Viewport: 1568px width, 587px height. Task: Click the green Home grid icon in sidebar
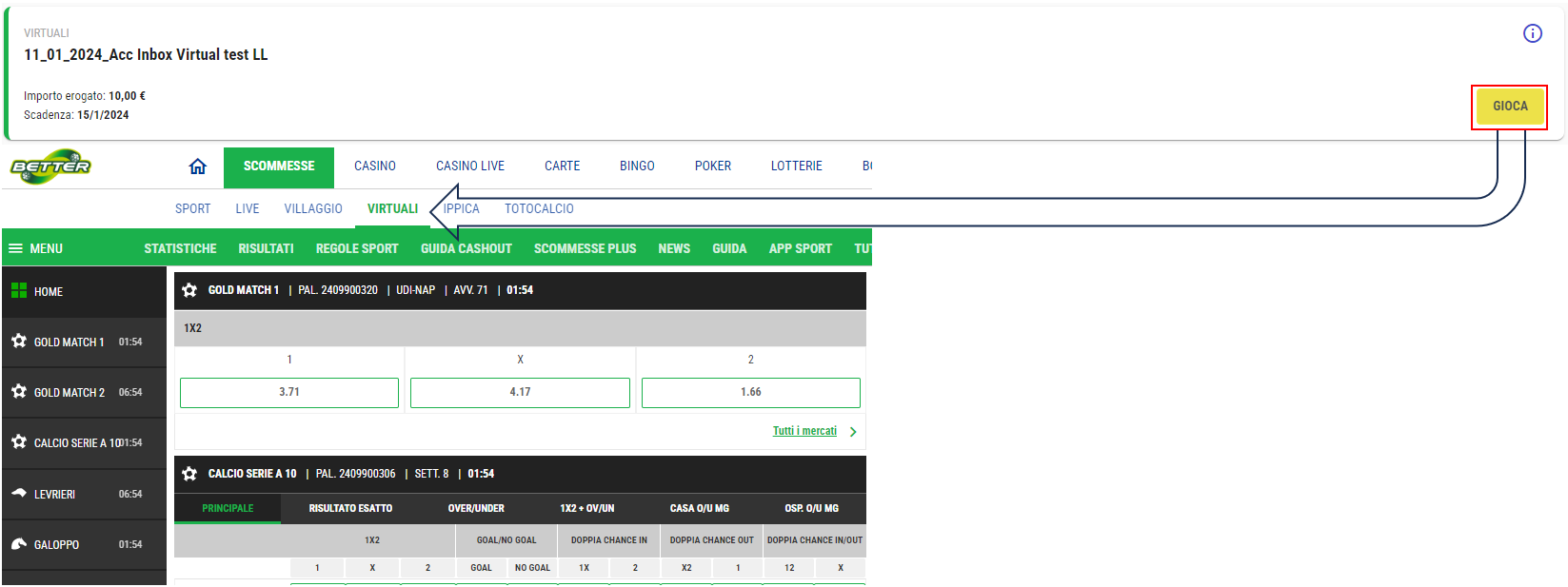[x=19, y=291]
